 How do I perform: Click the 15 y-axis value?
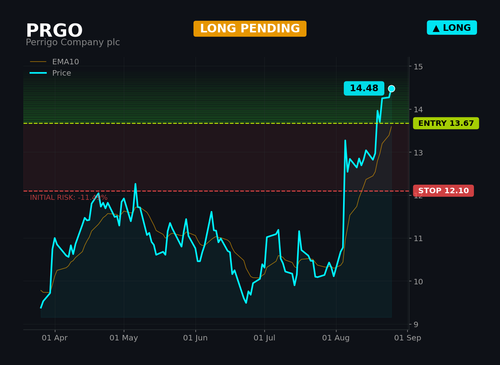tap(418, 67)
